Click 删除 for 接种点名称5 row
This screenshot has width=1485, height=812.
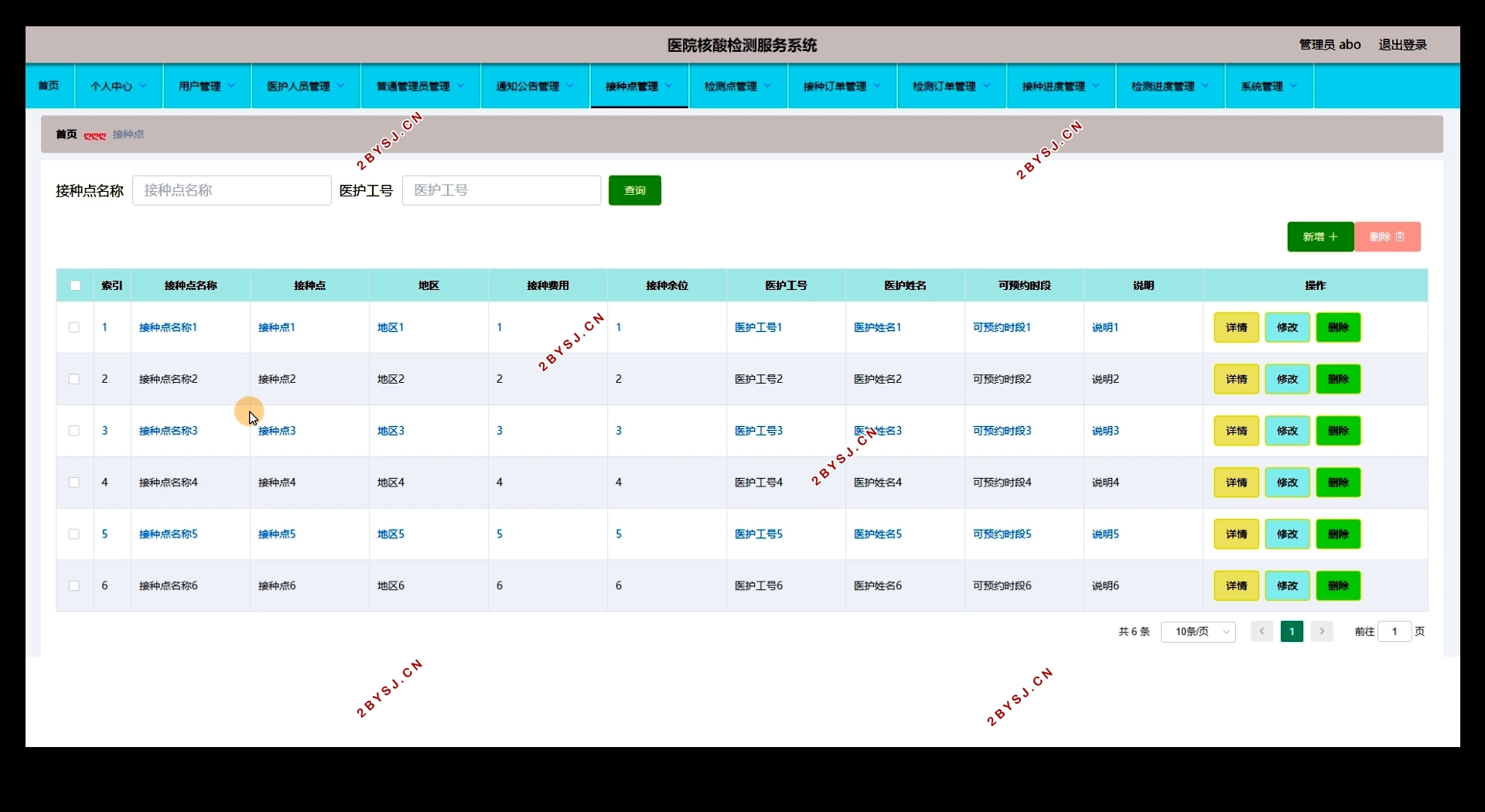(x=1338, y=534)
